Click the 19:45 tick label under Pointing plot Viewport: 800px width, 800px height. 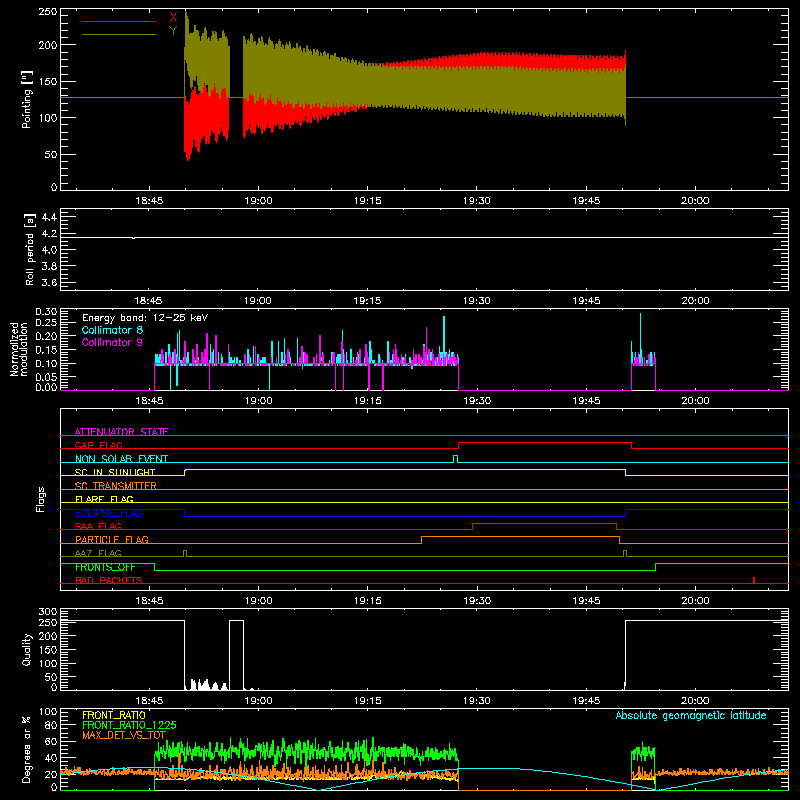click(x=586, y=201)
